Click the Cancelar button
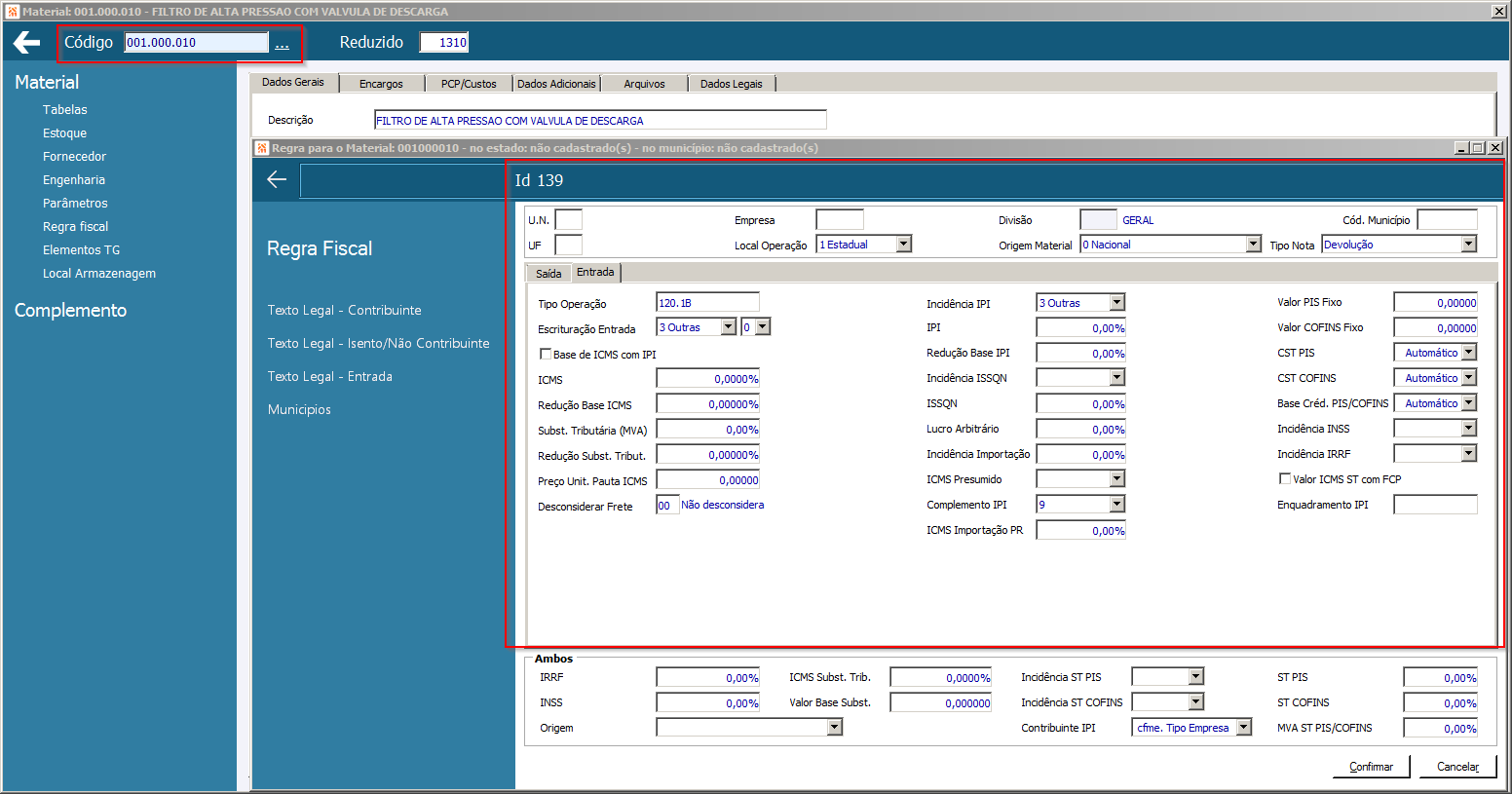The height and width of the screenshot is (794, 1512). (1457, 767)
